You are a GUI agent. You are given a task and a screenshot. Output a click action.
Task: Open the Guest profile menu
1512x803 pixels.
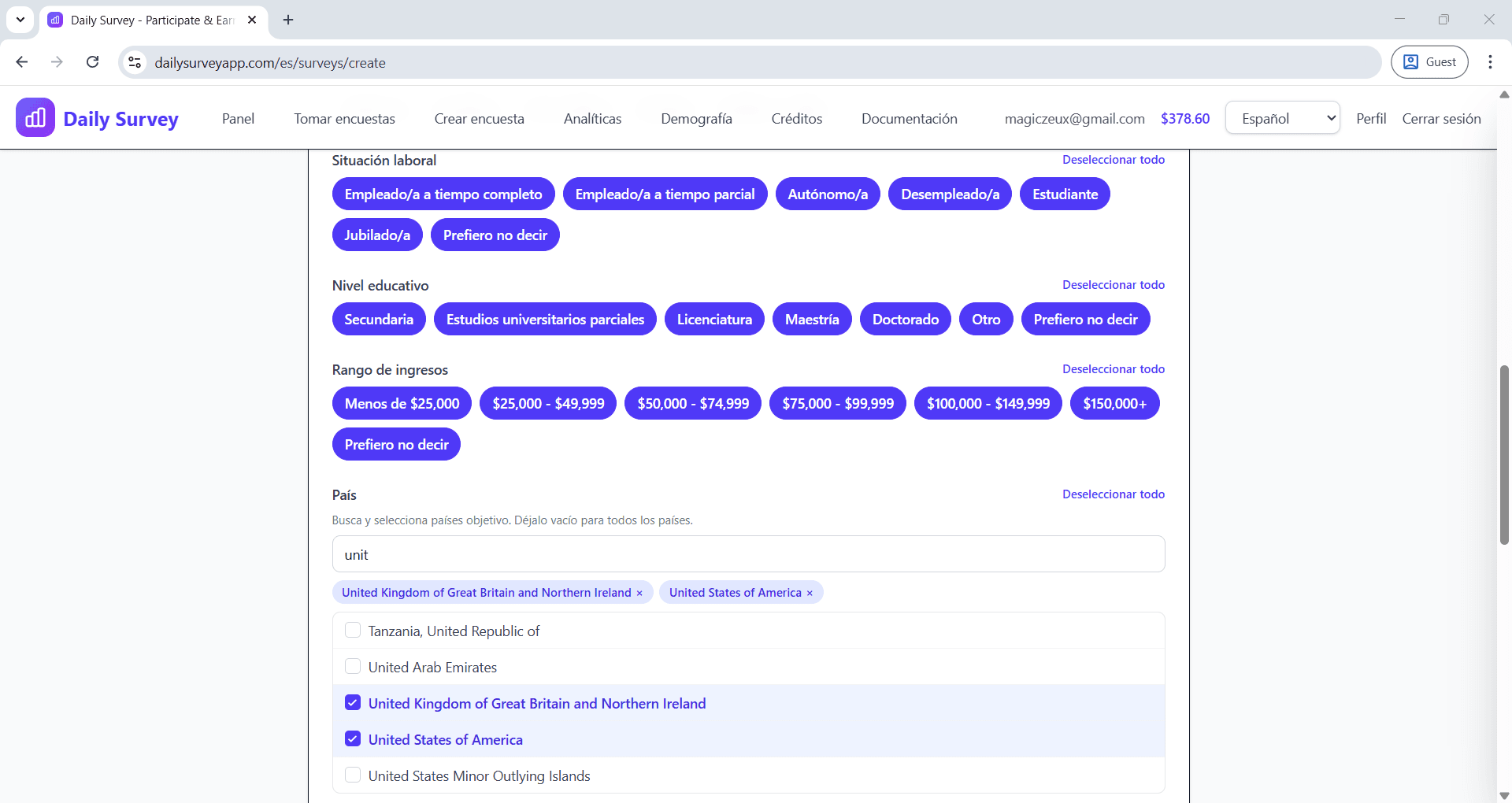[x=1429, y=62]
